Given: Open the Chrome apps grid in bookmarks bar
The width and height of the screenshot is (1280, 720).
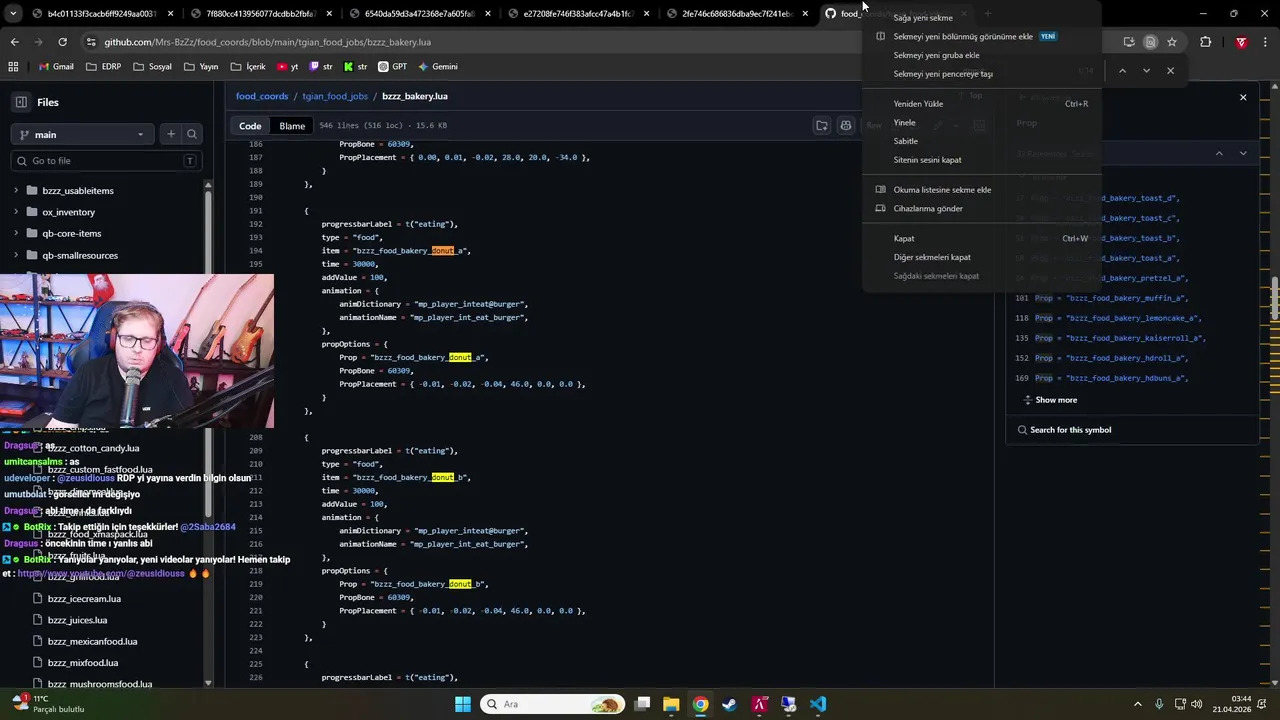Looking at the screenshot, I should point(13,66).
